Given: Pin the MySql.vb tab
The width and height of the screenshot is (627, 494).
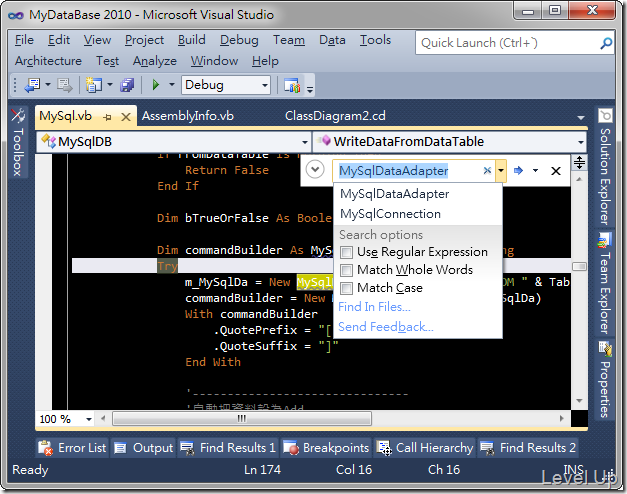Looking at the screenshot, I should tap(107, 117).
